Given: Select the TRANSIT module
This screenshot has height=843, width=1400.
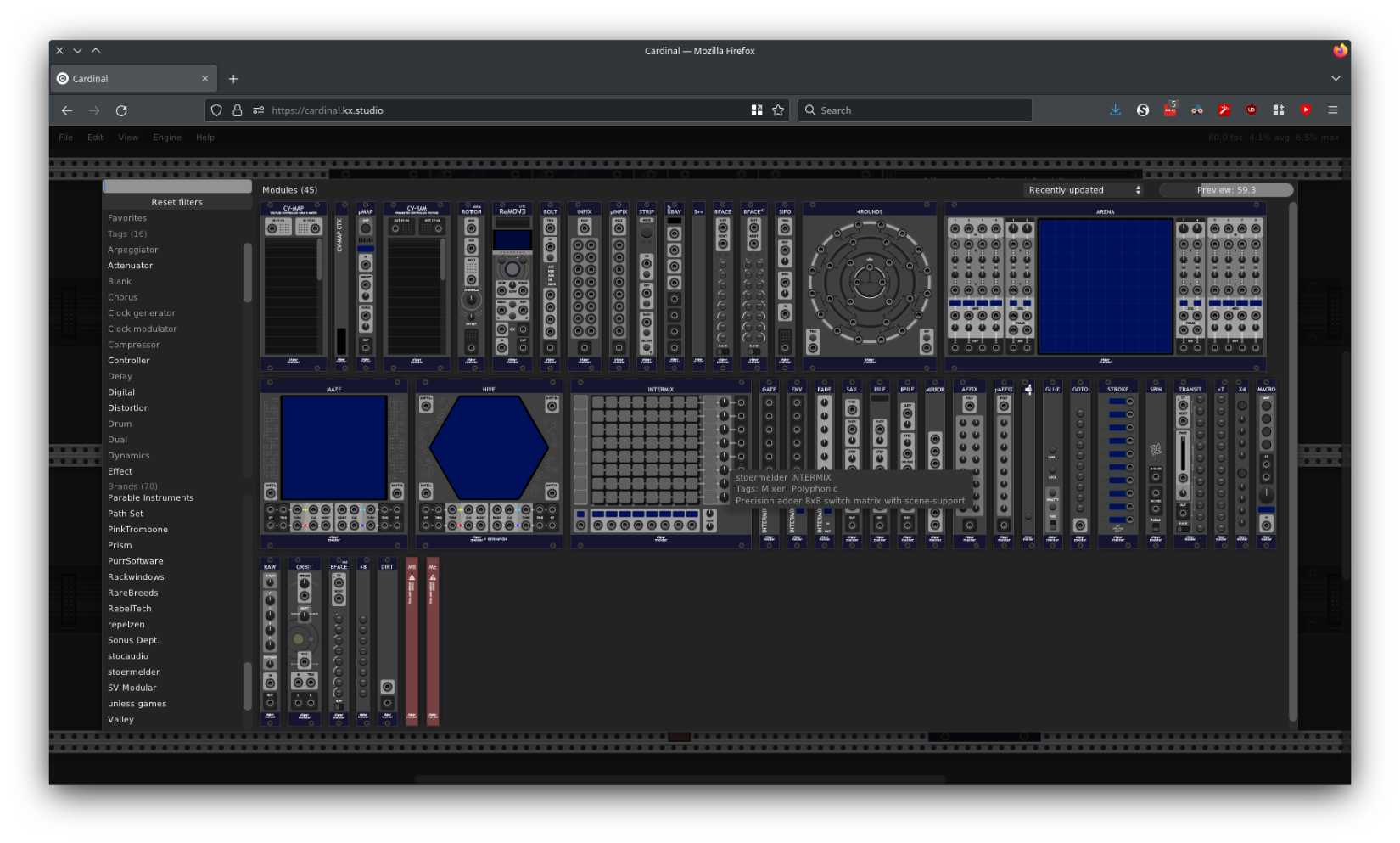Looking at the screenshot, I should pyautogui.click(x=1190, y=464).
